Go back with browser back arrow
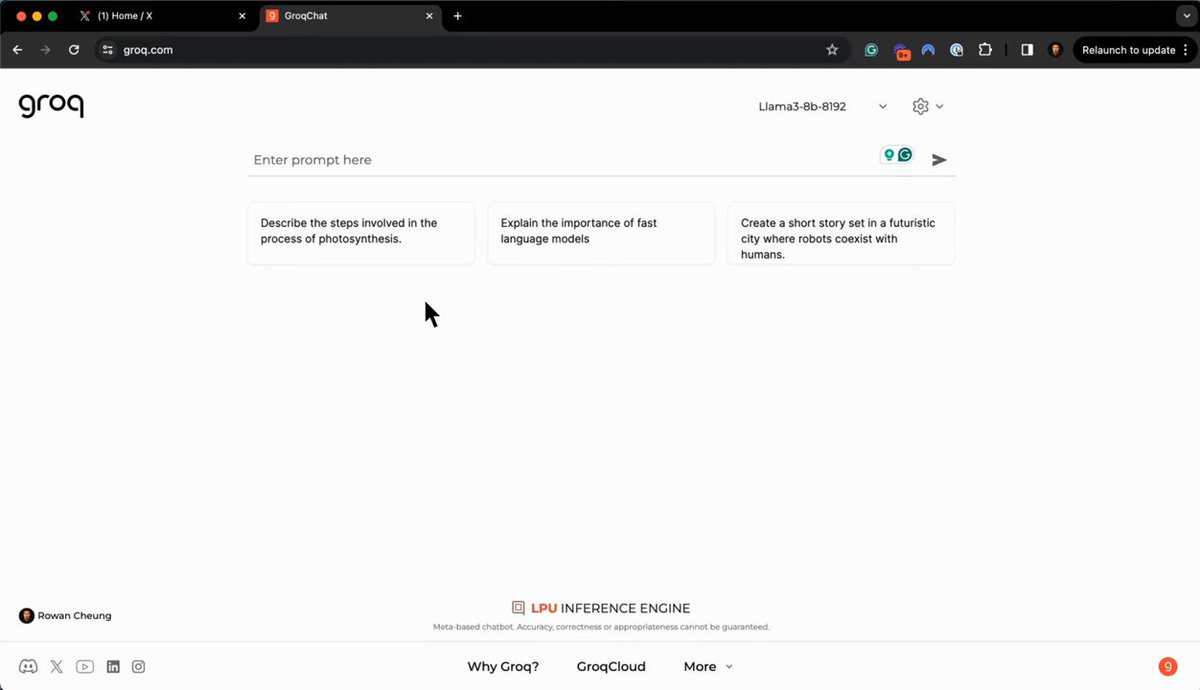Image resolution: width=1200 pixels, height=690 pixels. coord(17,50)
